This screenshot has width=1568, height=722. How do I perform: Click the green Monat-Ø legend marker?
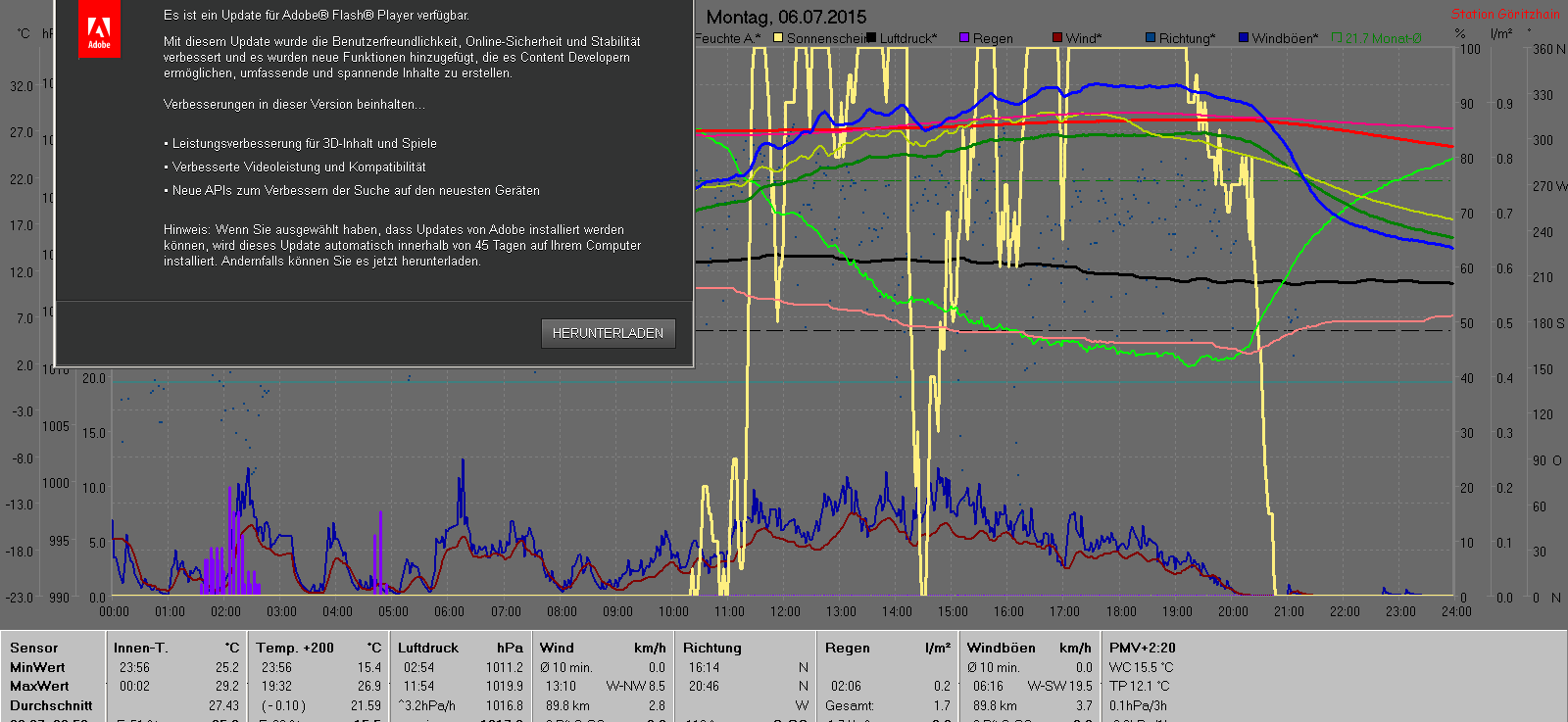tap(1337, 38)
